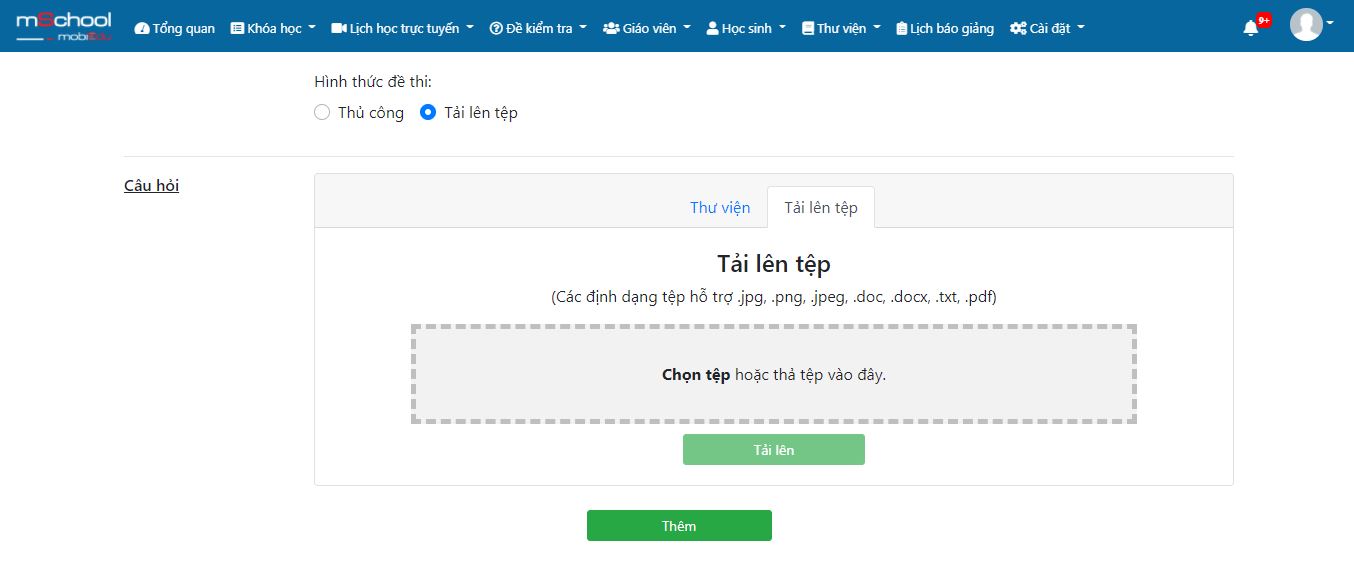Click the Lịch báo giảng clipboard icon
Image resolution: width=1354 pixels, height=566 pixels.
point(901,29)
